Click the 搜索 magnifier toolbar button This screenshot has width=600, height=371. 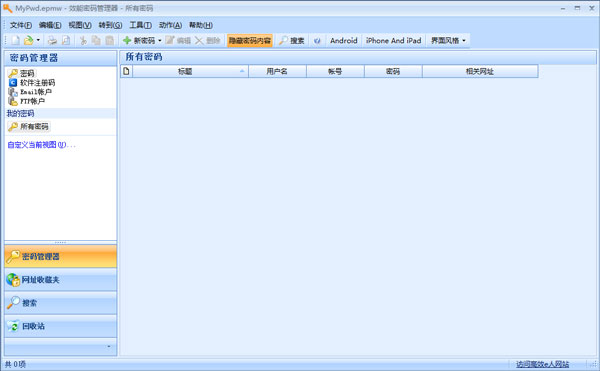click(x=292, y=40)
